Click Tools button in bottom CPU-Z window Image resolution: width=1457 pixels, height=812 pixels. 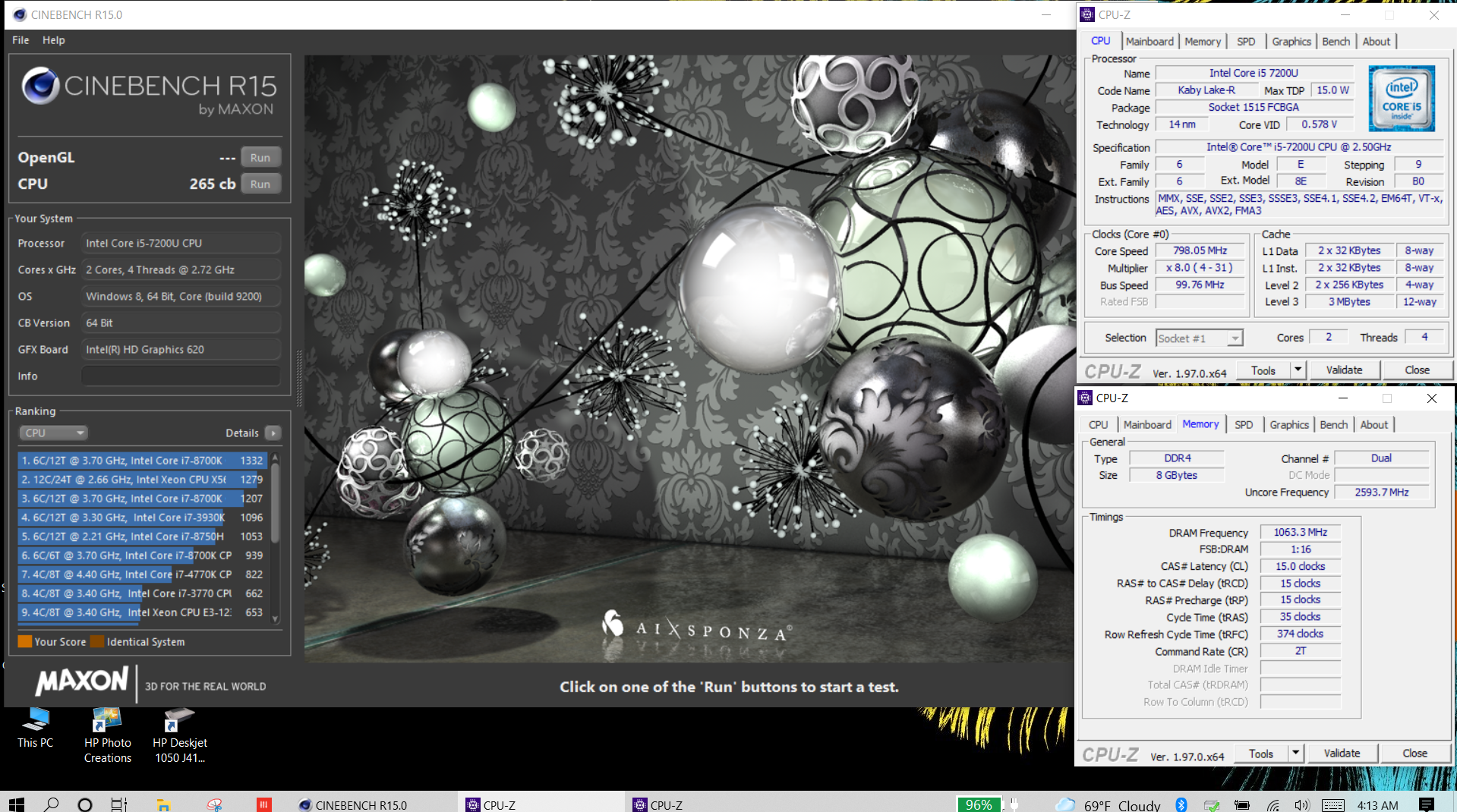1261,754
